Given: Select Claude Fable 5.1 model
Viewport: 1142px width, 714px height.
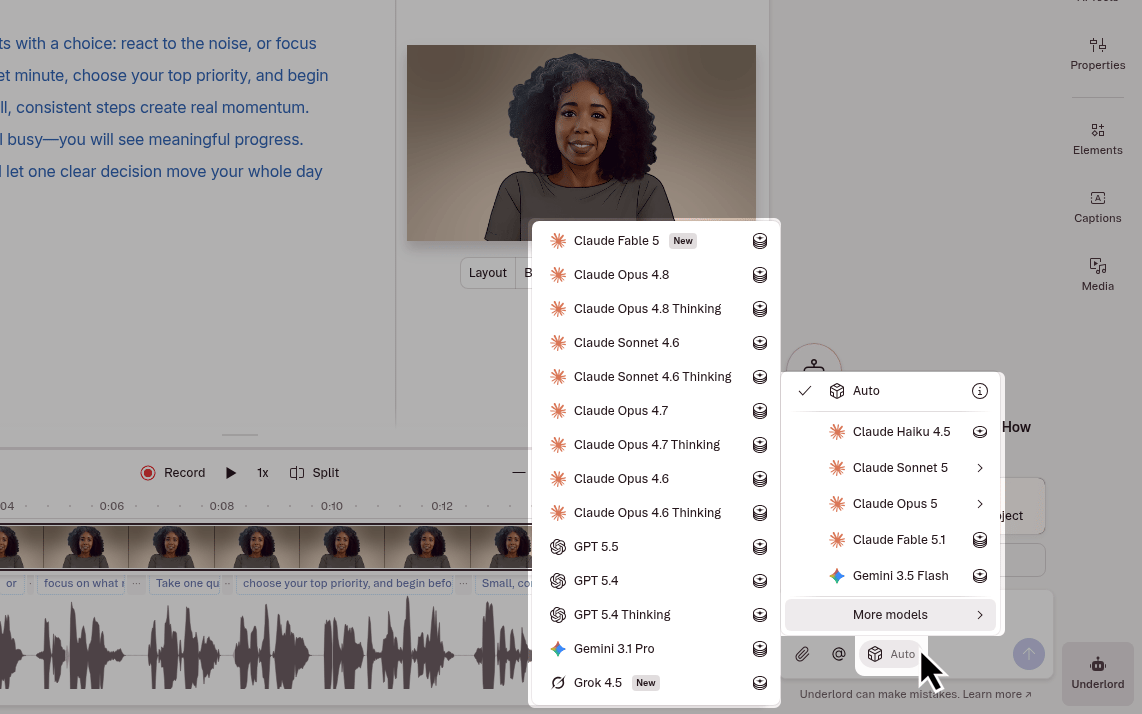Looking at the screenshot, I should [x=890, y=540].
